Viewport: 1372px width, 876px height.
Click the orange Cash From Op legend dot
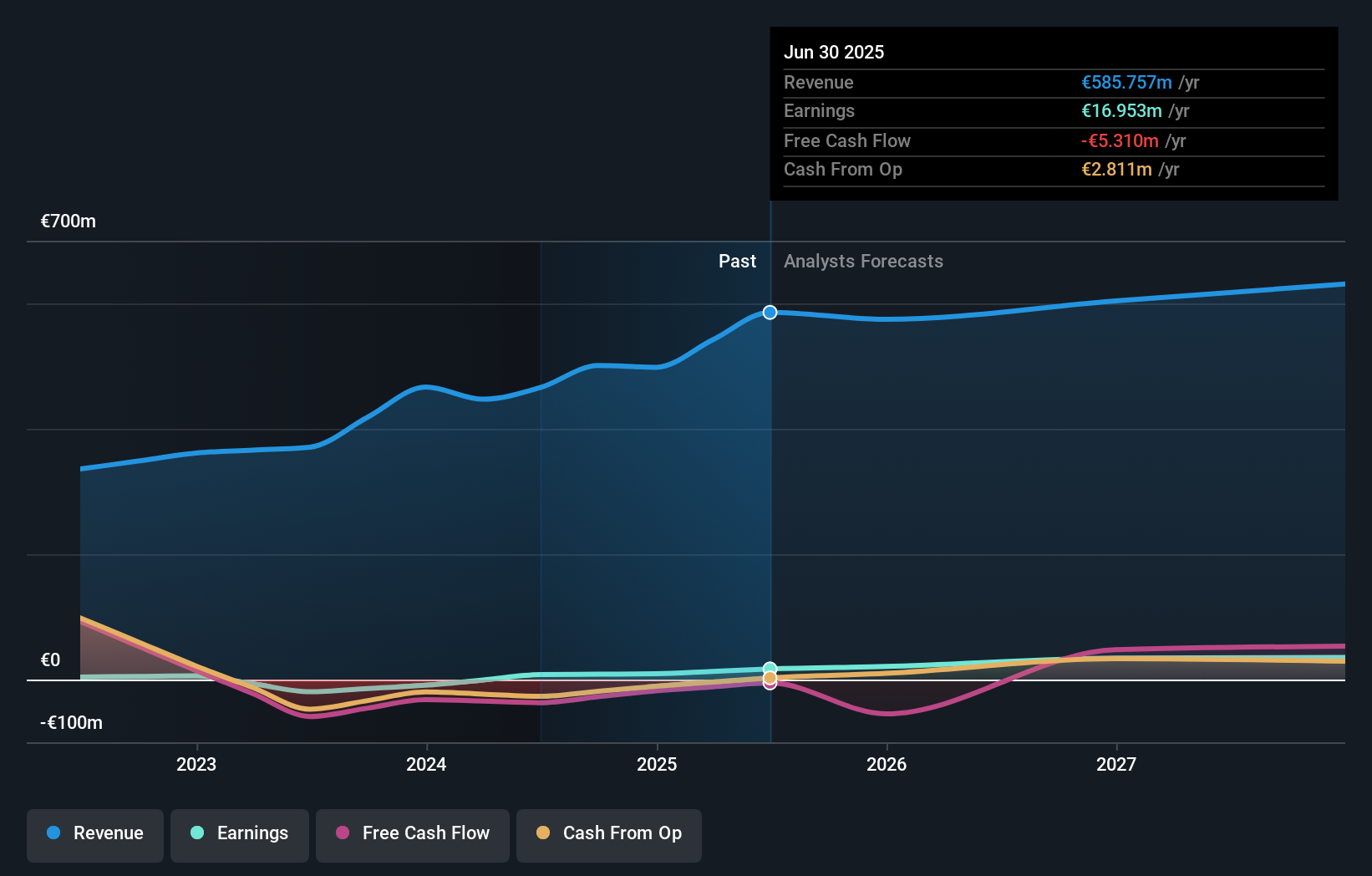543,833
